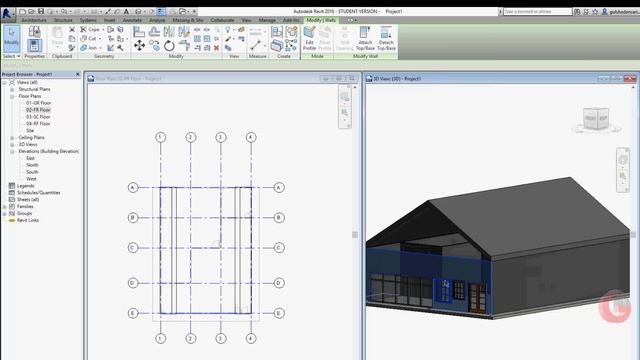Viewport: 640px width, 360px height.
Task: Click grid bubble 1 at the top of the plan
Action: 161,137
